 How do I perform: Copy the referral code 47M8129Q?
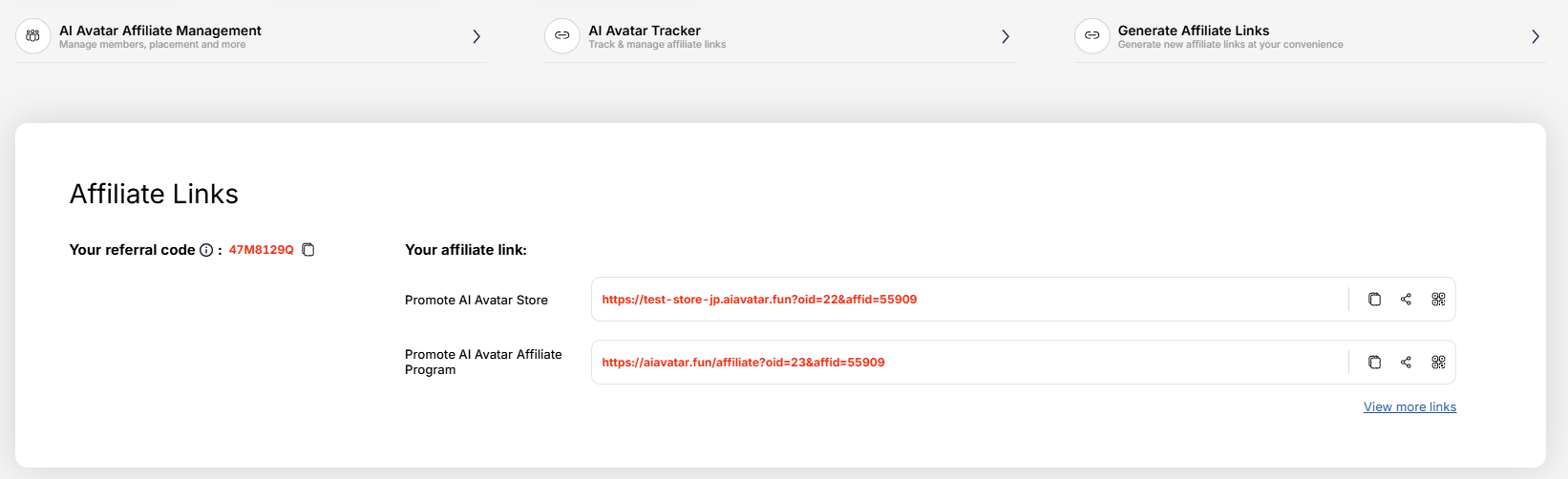point(308,250)
